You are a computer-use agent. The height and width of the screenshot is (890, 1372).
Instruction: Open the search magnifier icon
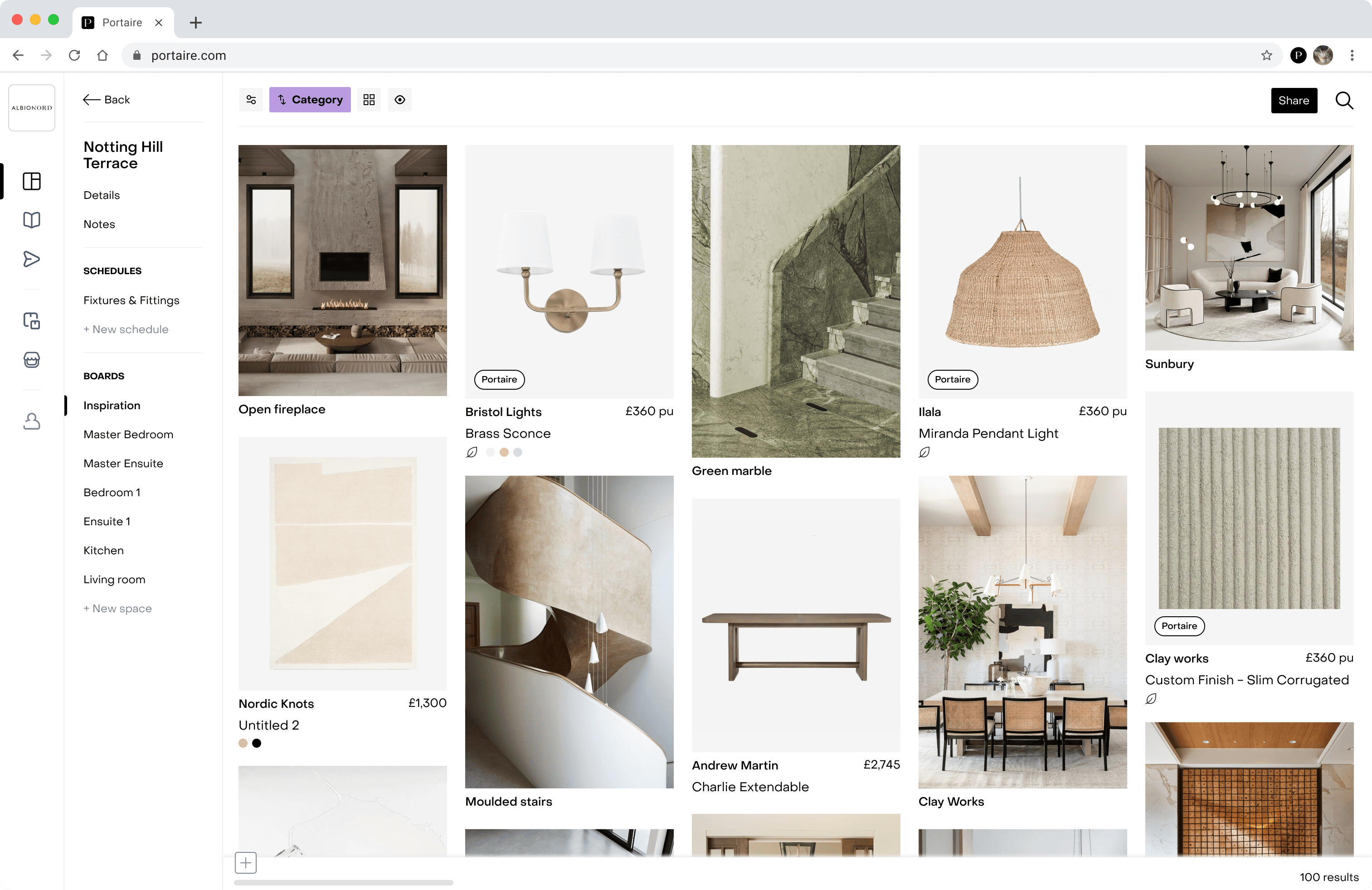[1344, 100]
